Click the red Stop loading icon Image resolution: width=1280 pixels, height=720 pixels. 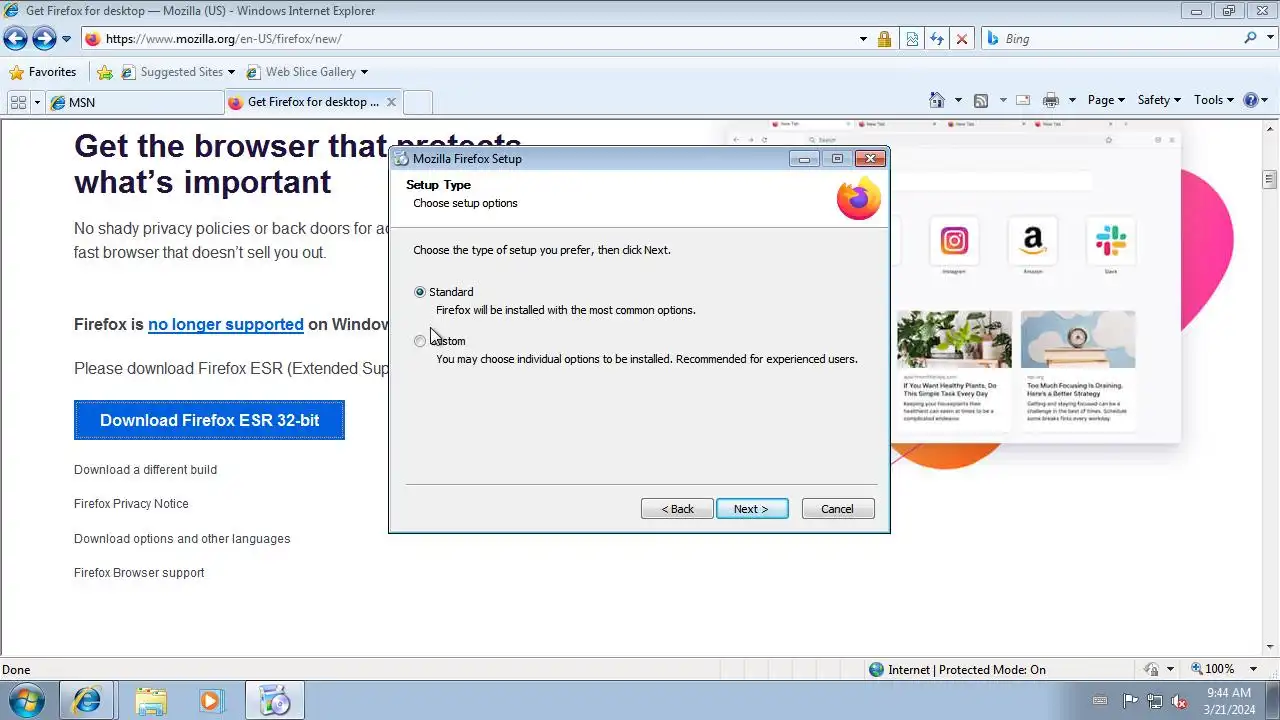pyautogui.click(x=962, y=39)
